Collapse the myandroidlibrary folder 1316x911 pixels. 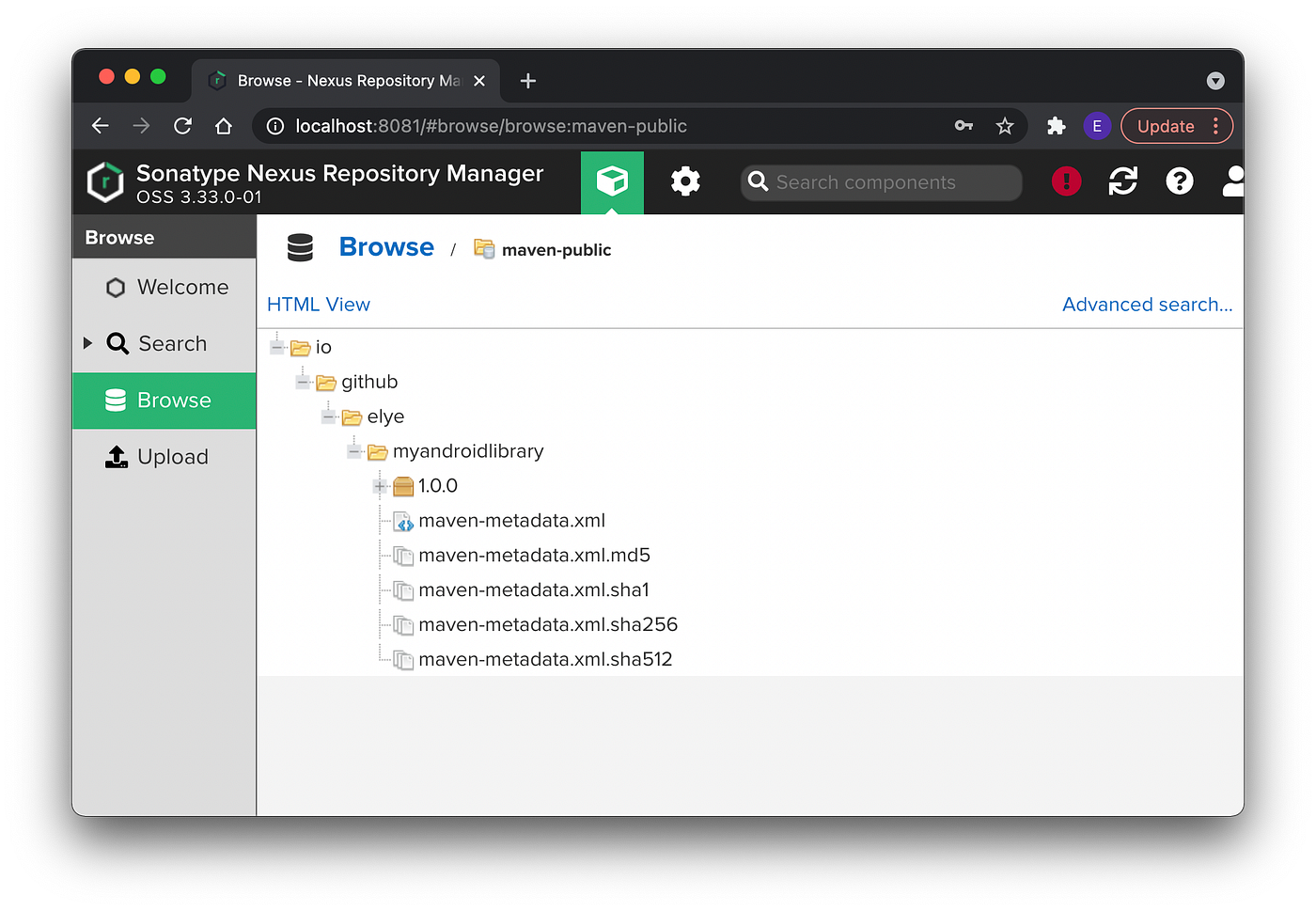point(354,451)
